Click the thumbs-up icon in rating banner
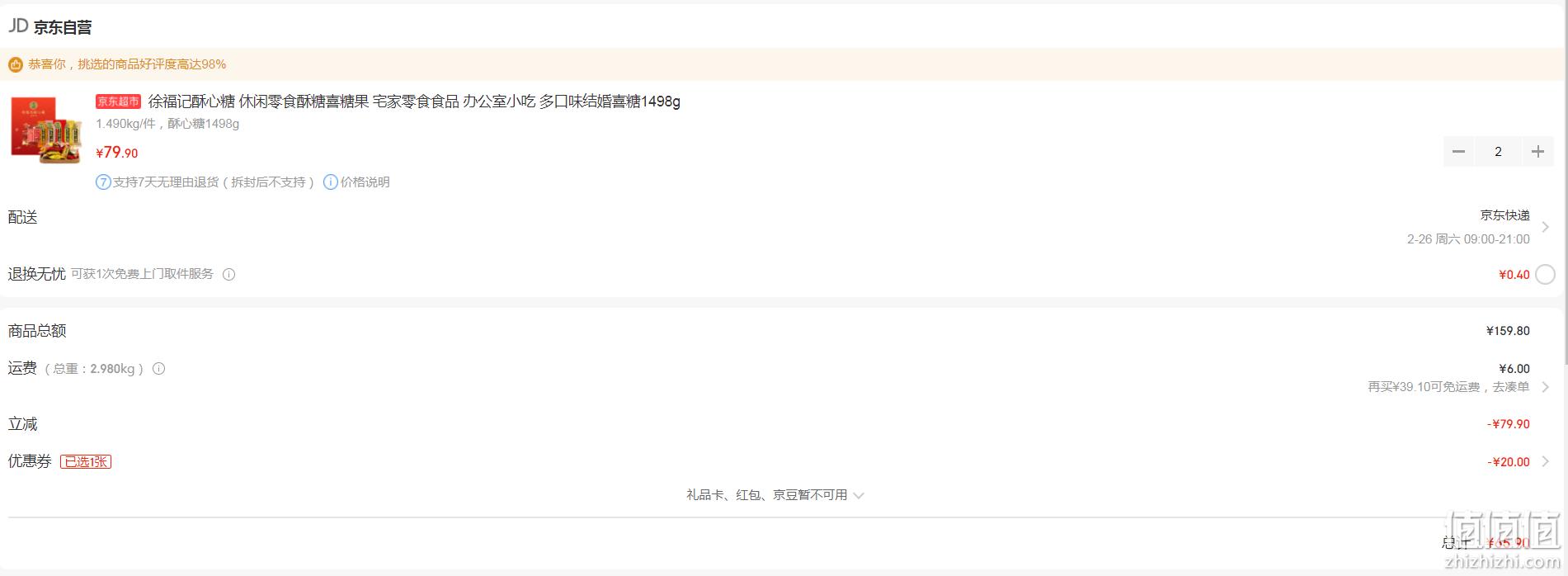 click(x=15, y=64)
